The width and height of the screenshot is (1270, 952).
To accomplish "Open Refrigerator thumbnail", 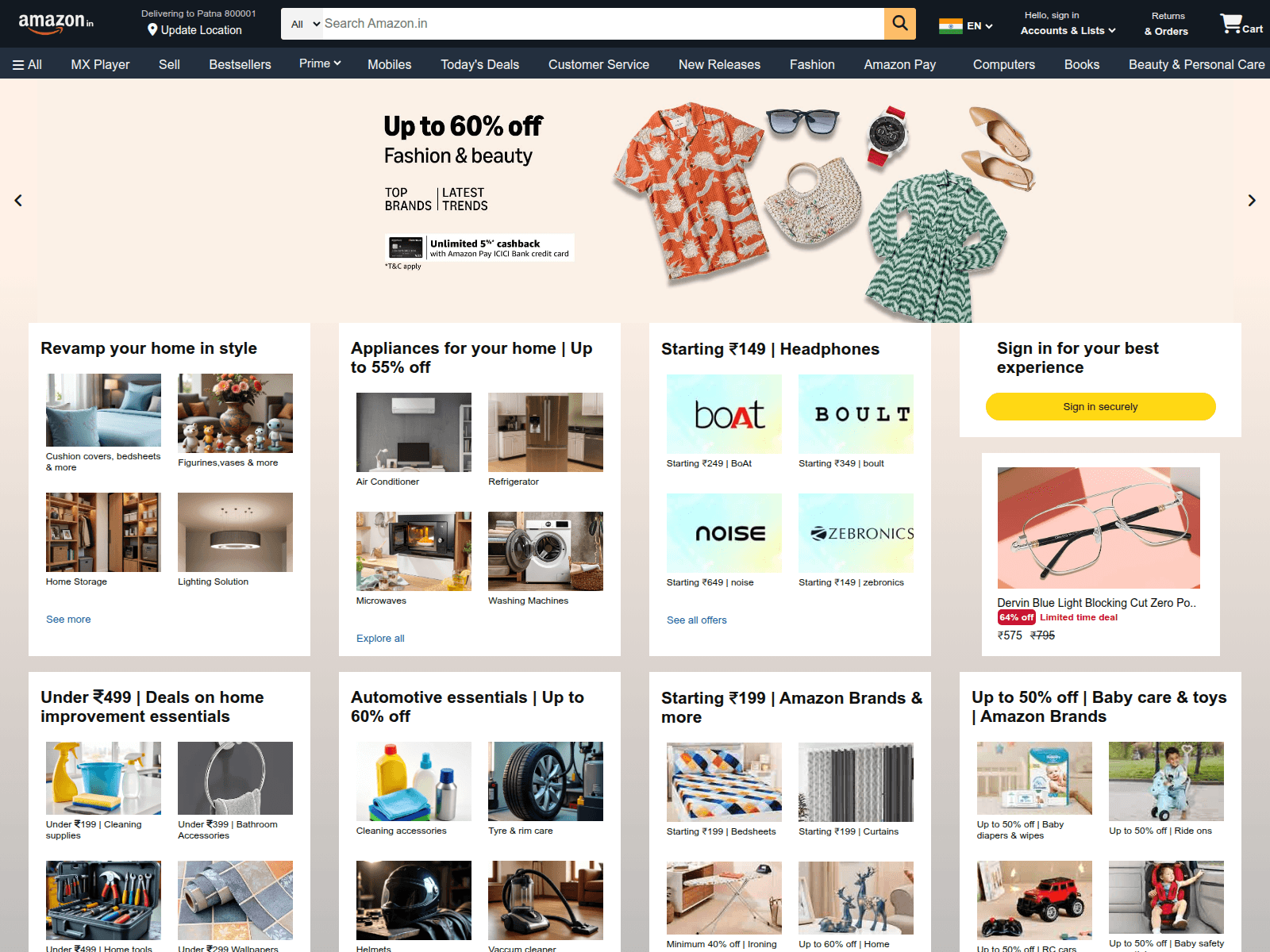I will [545, 432].
